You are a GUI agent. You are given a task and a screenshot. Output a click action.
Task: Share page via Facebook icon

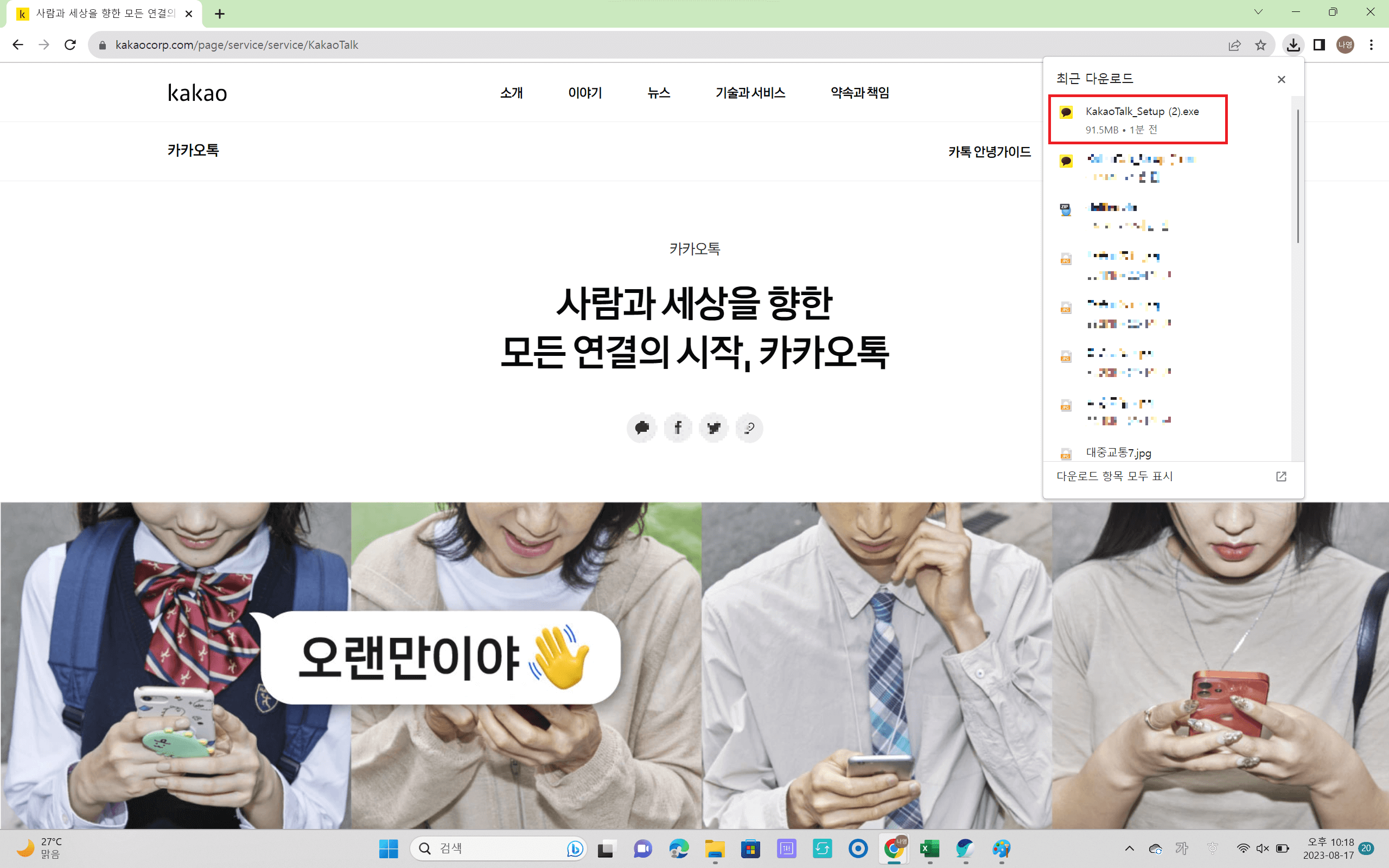(x=678, y=427)
